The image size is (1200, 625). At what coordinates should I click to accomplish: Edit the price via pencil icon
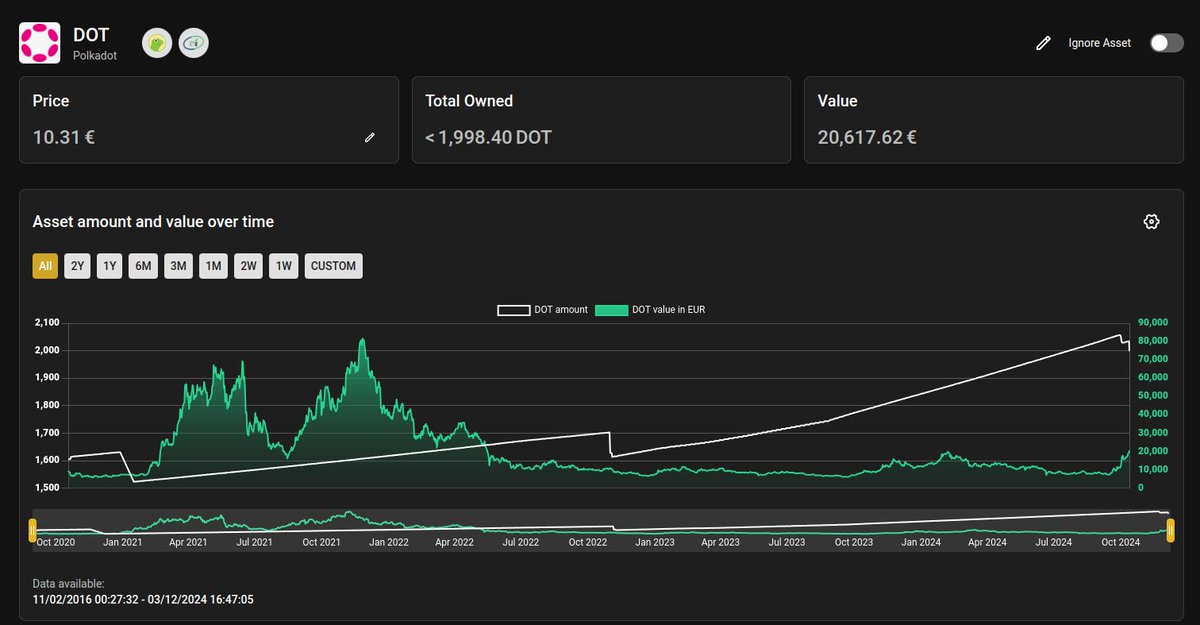tap(369, 137)
